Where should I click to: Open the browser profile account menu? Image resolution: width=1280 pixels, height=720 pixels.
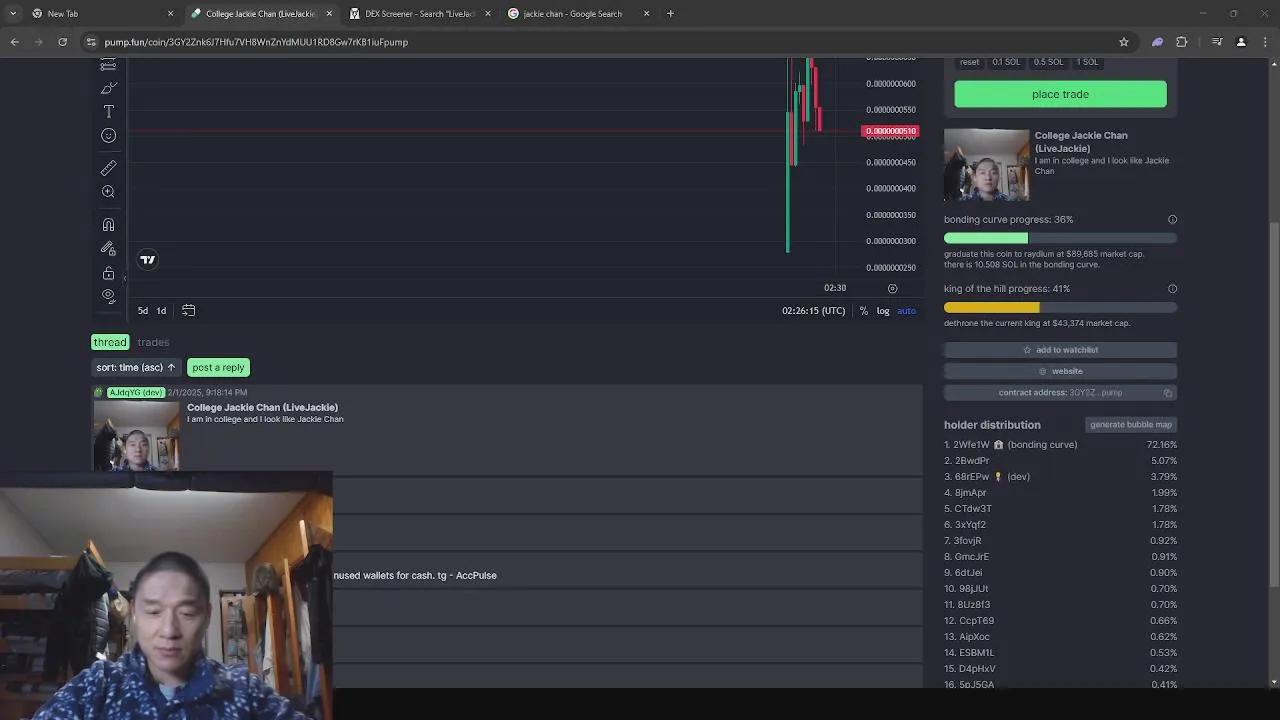pos(1241,42)
